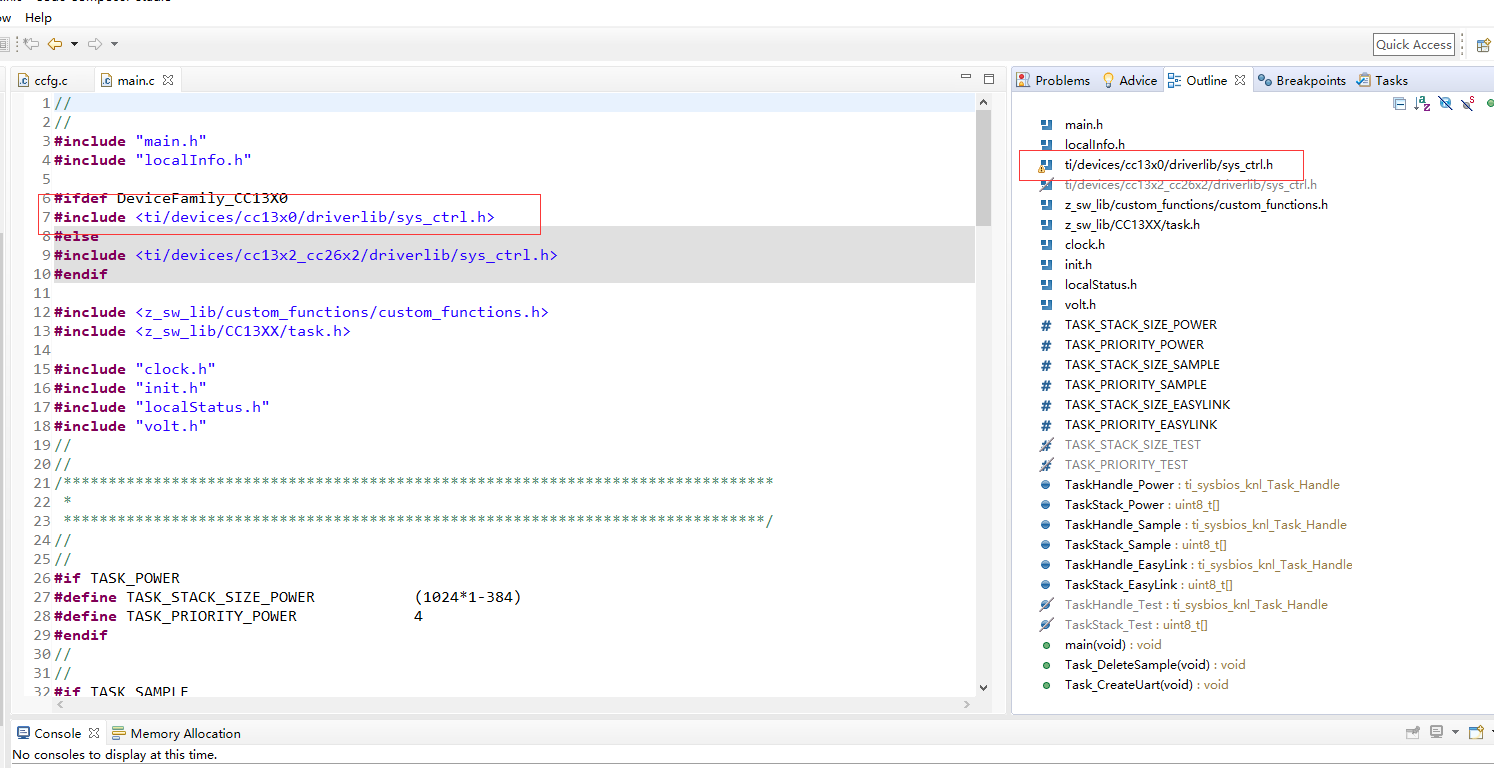Click the inactive TASK_PRIORITY_TEST macro icon
1494x768 pixels.
click(1046, 465)
